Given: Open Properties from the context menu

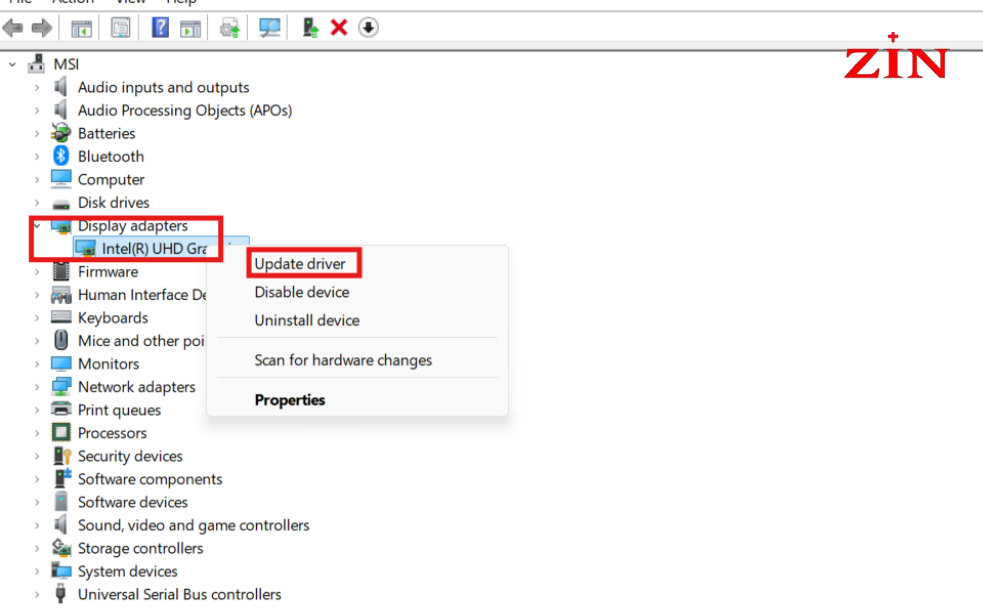Looking at the screenshot, I should click(x=290, y=400).
